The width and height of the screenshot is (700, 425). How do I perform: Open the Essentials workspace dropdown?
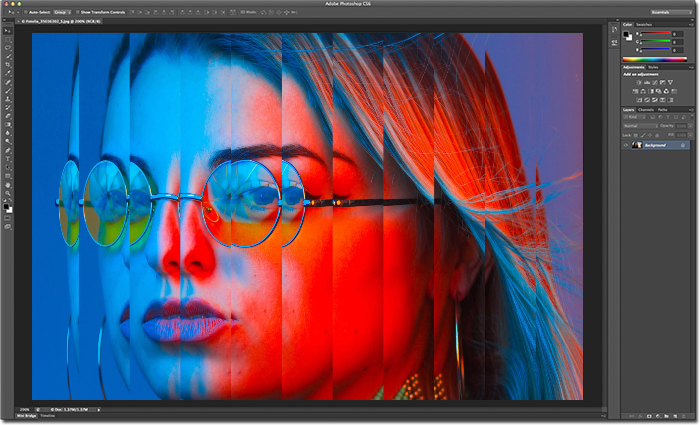point(670,12)
